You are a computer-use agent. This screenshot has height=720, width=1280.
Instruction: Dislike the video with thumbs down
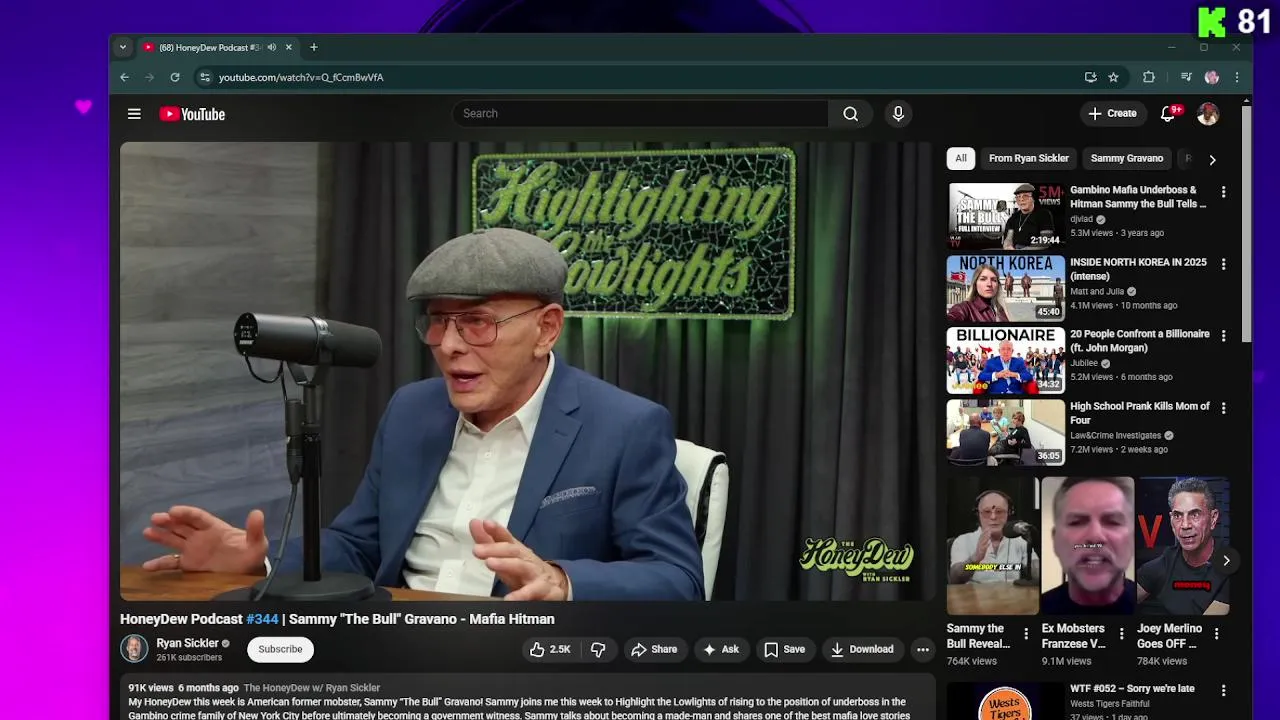(598, 649)
